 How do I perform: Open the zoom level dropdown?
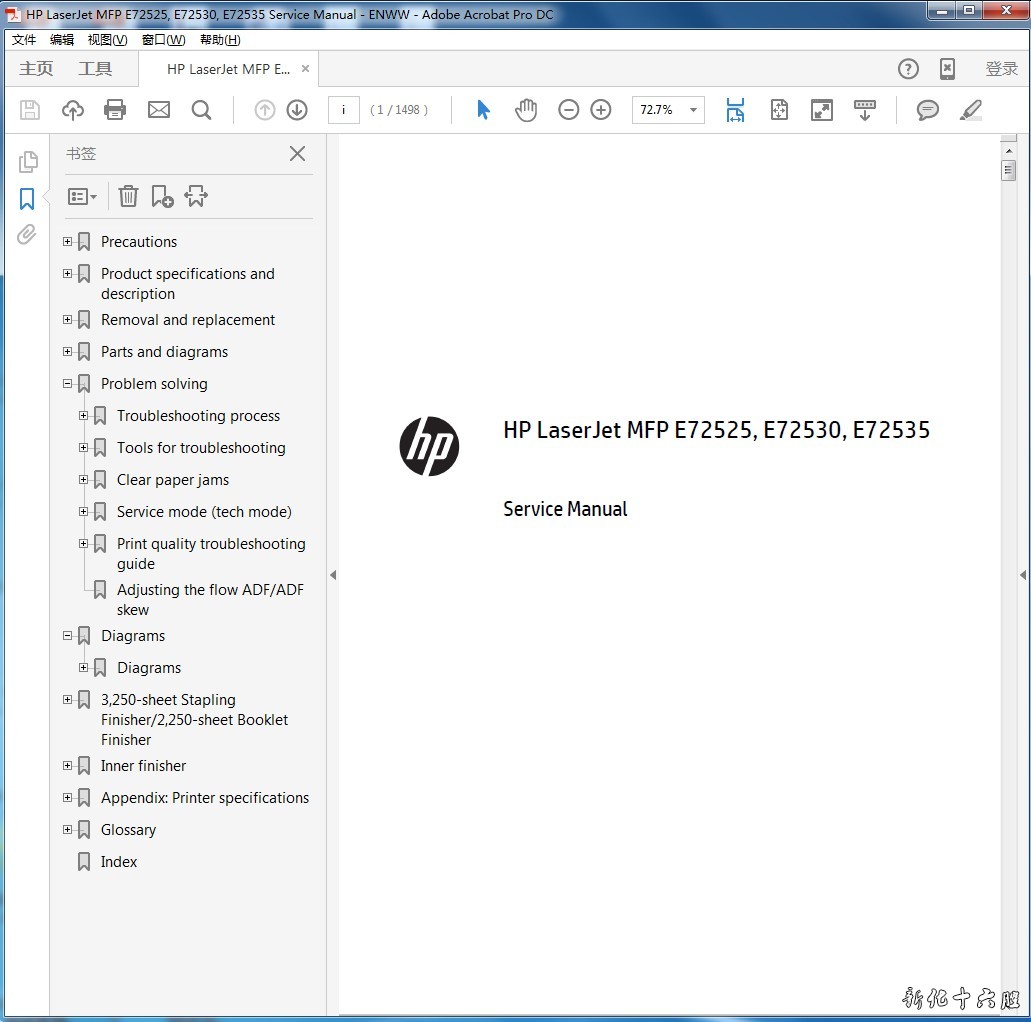click(693, 110)
